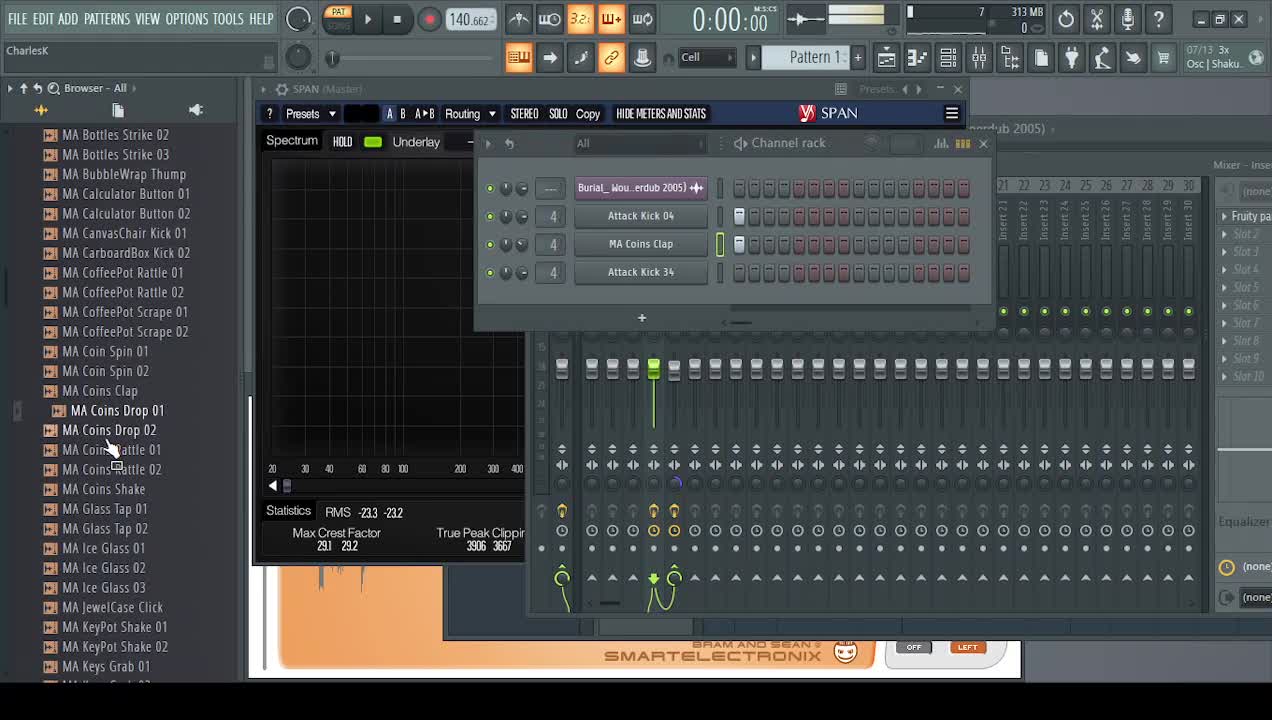
Task: Toggle the link (multilink to controllers) icon
Action: 611,58
